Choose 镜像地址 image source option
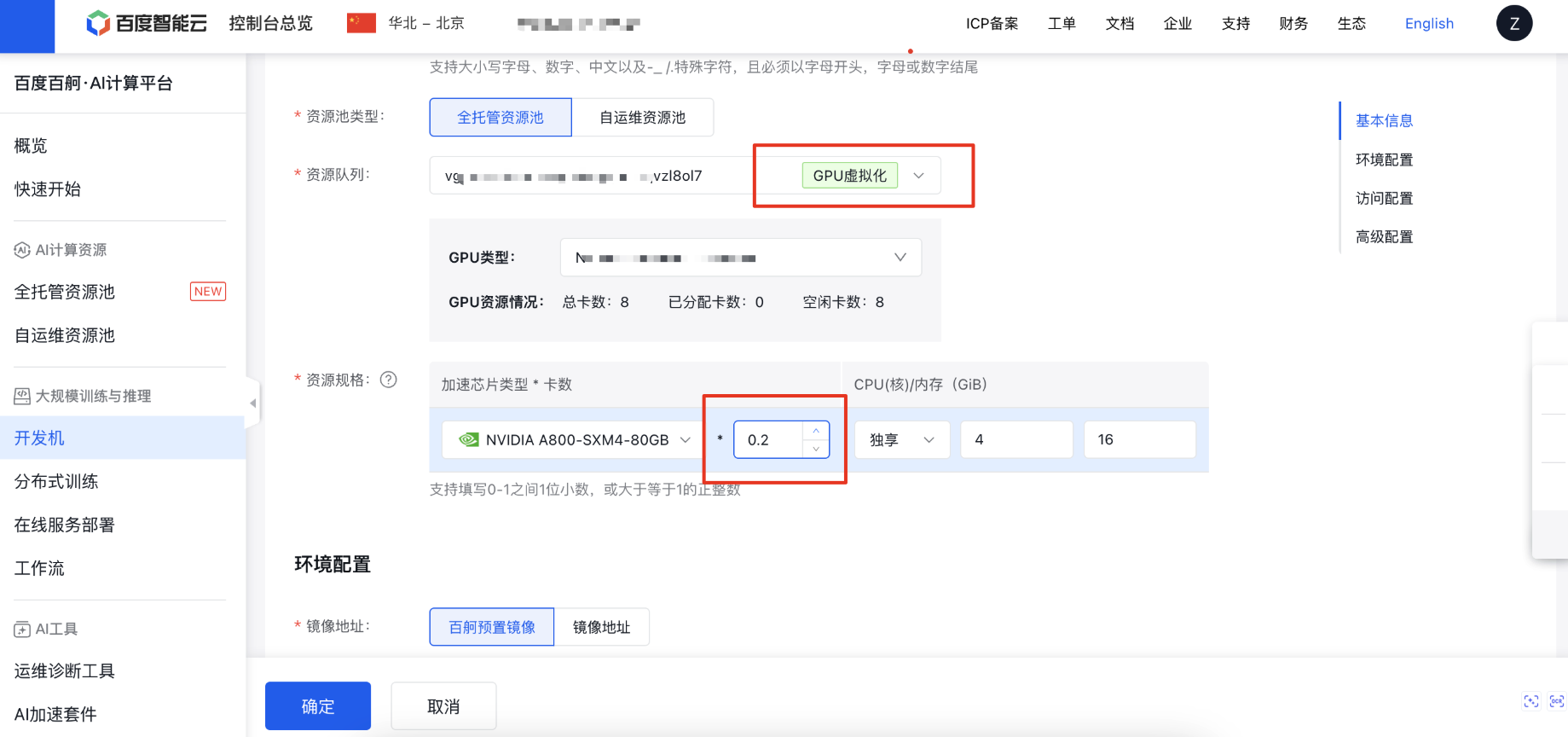 pyautogui.click(x=601, y=627)
